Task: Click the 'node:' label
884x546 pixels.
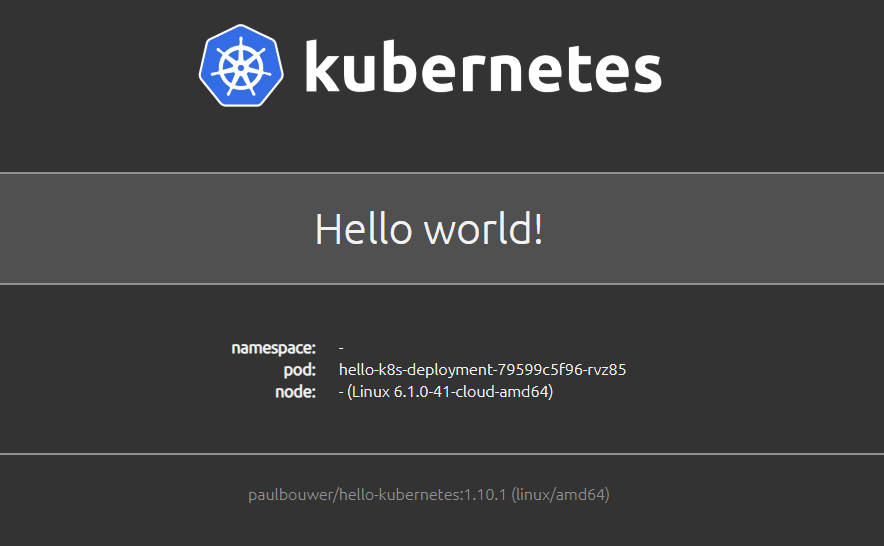Action: (295, 391)
